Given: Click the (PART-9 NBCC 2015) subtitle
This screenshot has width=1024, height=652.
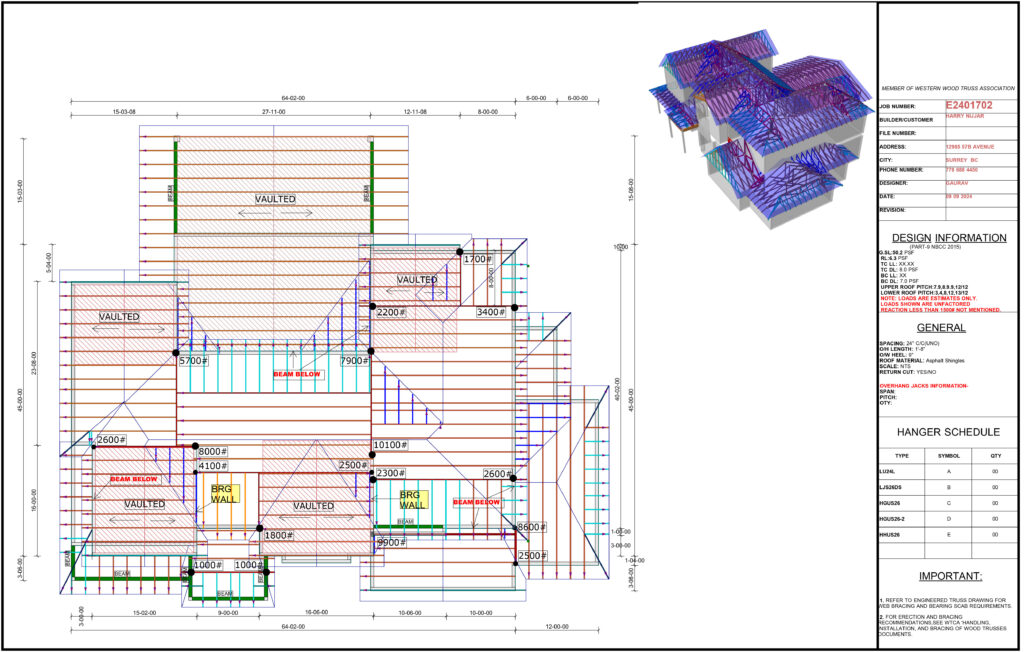Looking at the screenshot, I should tap(936, 246).
